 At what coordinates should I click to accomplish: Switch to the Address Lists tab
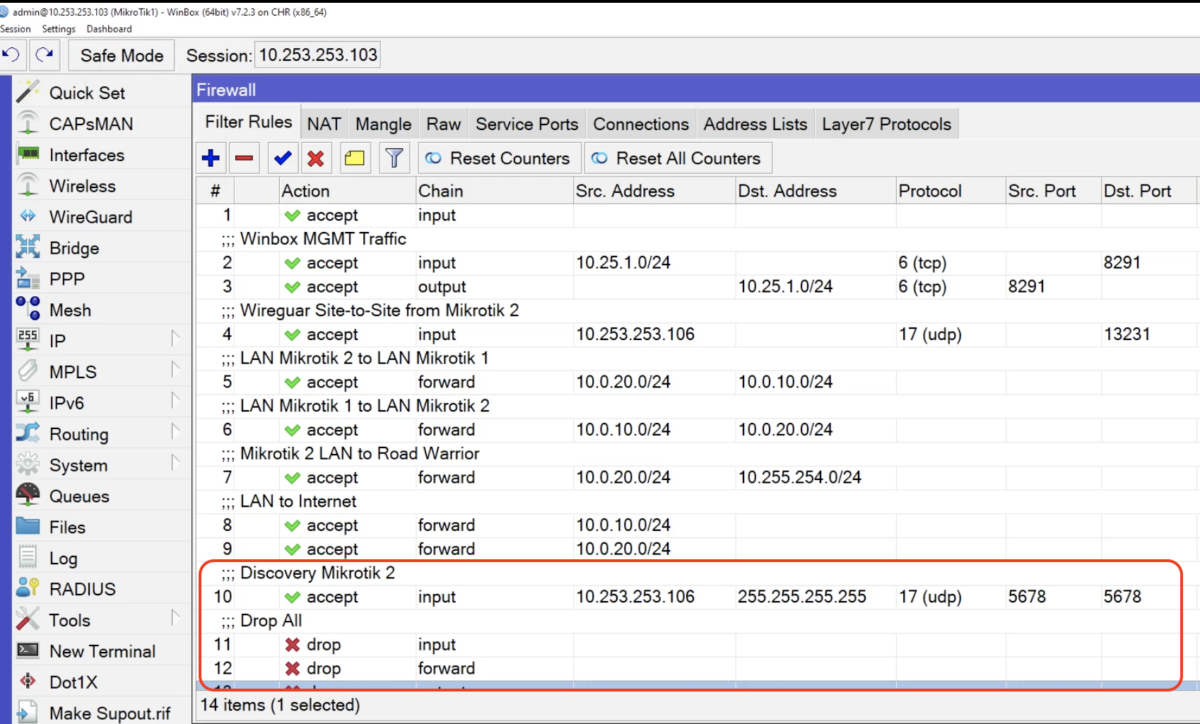click(755, 124)
